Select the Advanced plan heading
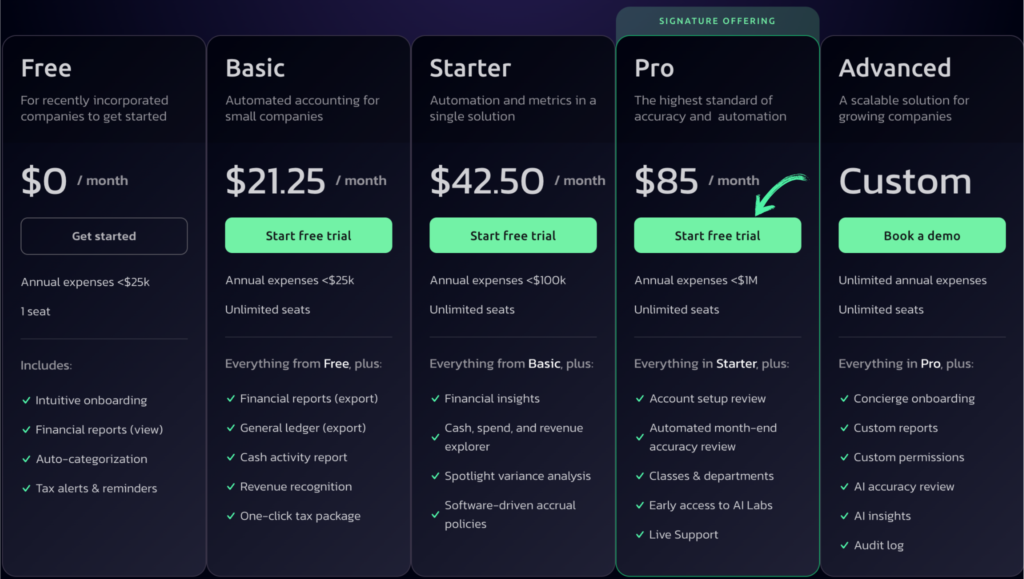Image resolution: width=1024 pixels, height=579 pixels. pos(895,68)
